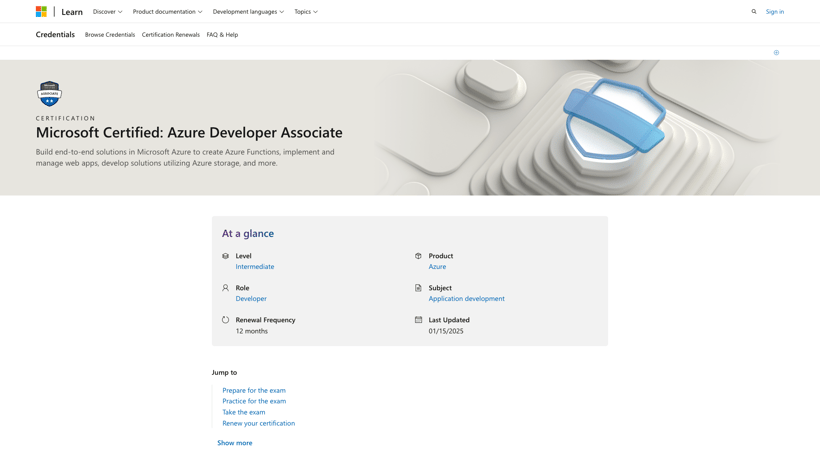Click the Role person icon
Viewport: 820px width, 461px height.
(225, 288)
